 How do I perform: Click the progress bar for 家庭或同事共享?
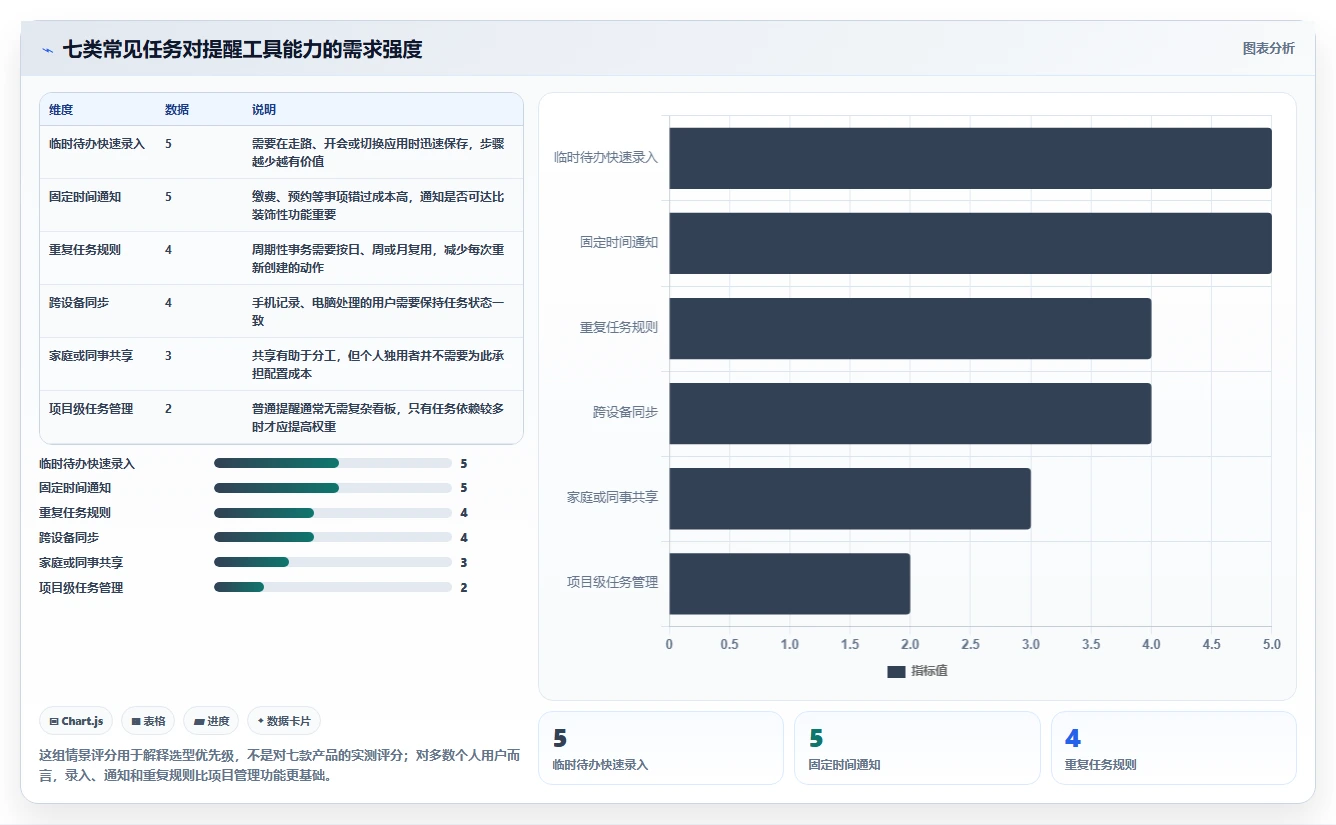333,563
